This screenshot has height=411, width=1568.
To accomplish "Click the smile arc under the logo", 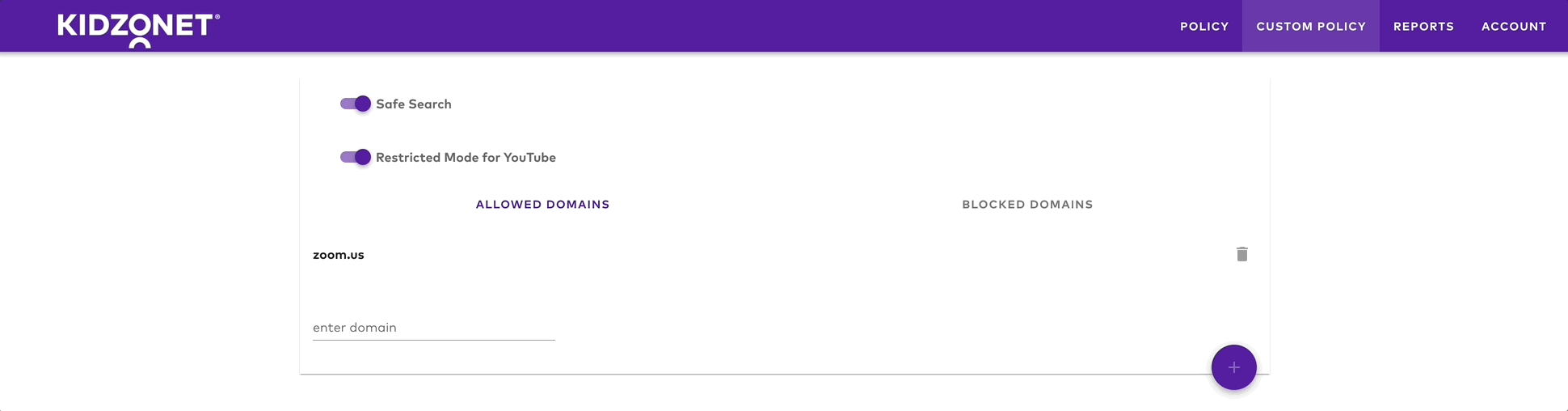I will click(x=140, y=44).
